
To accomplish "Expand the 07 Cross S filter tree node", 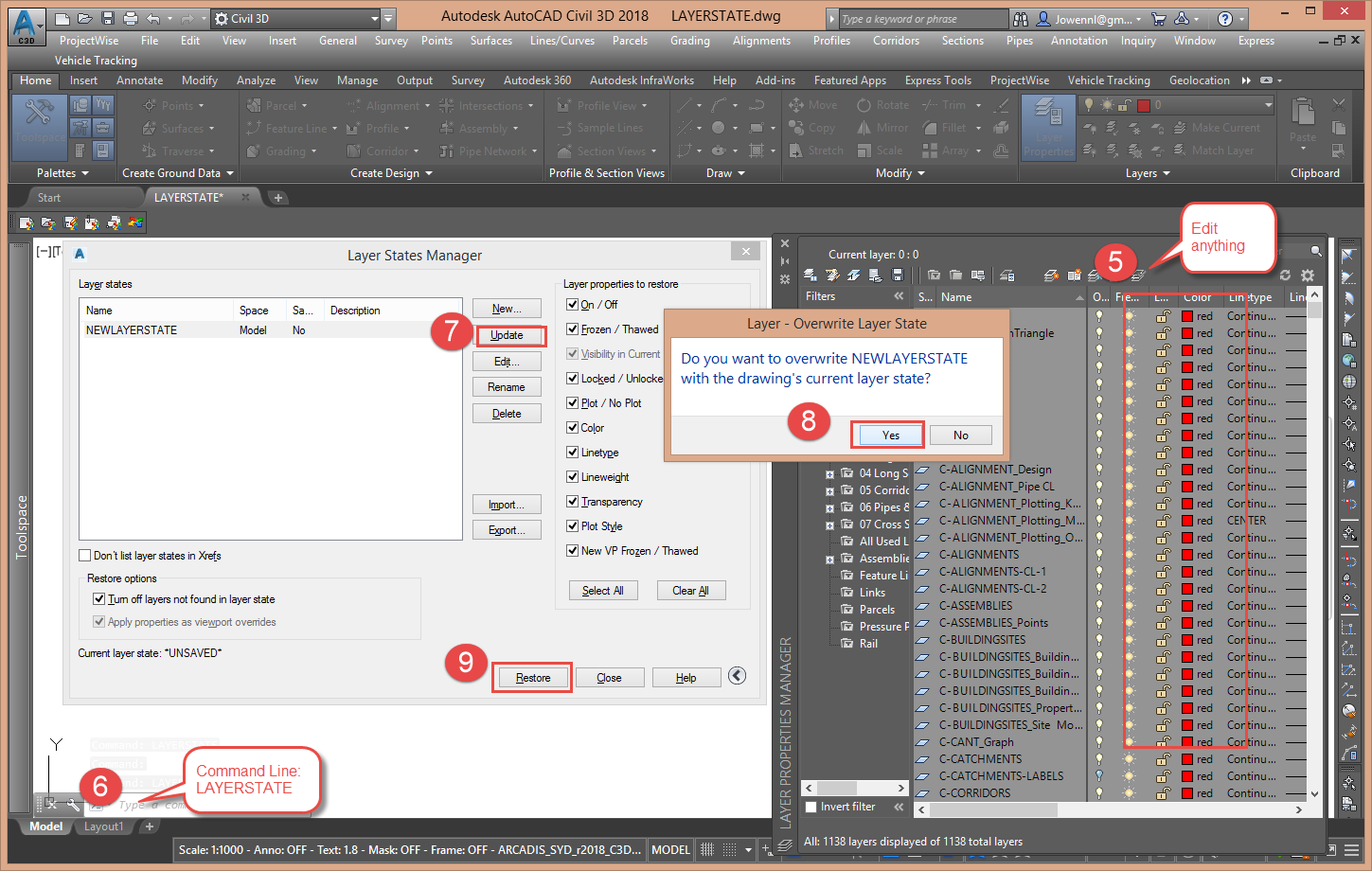I will click(x=829, y=524).
